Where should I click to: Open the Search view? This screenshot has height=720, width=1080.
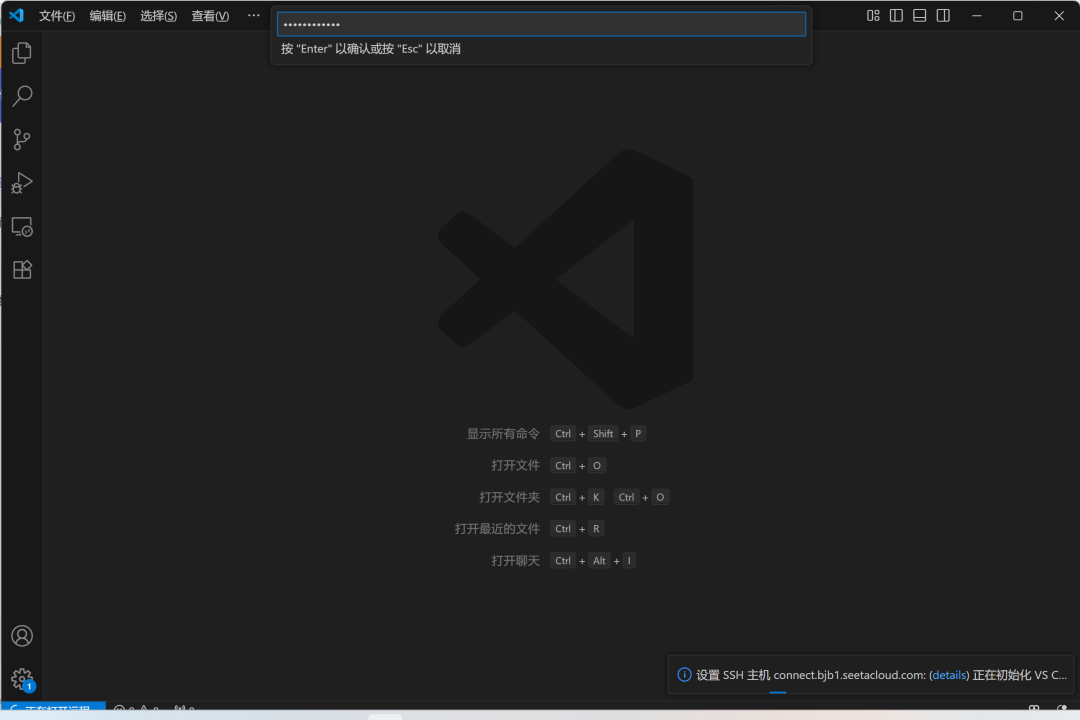22,96
